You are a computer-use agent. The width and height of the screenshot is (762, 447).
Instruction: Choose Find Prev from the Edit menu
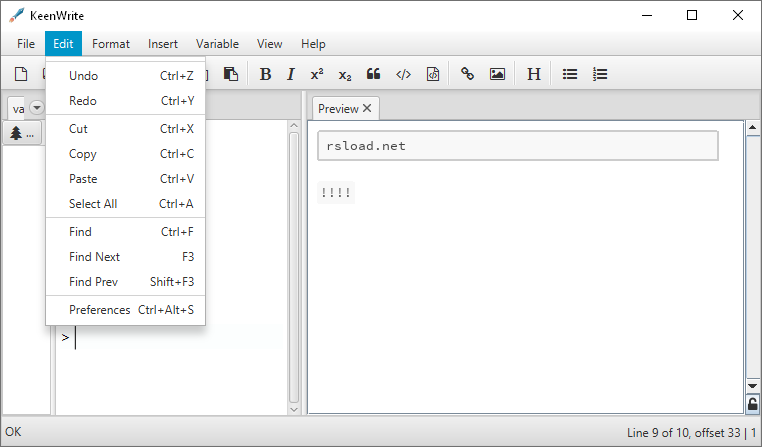(125, 282)
